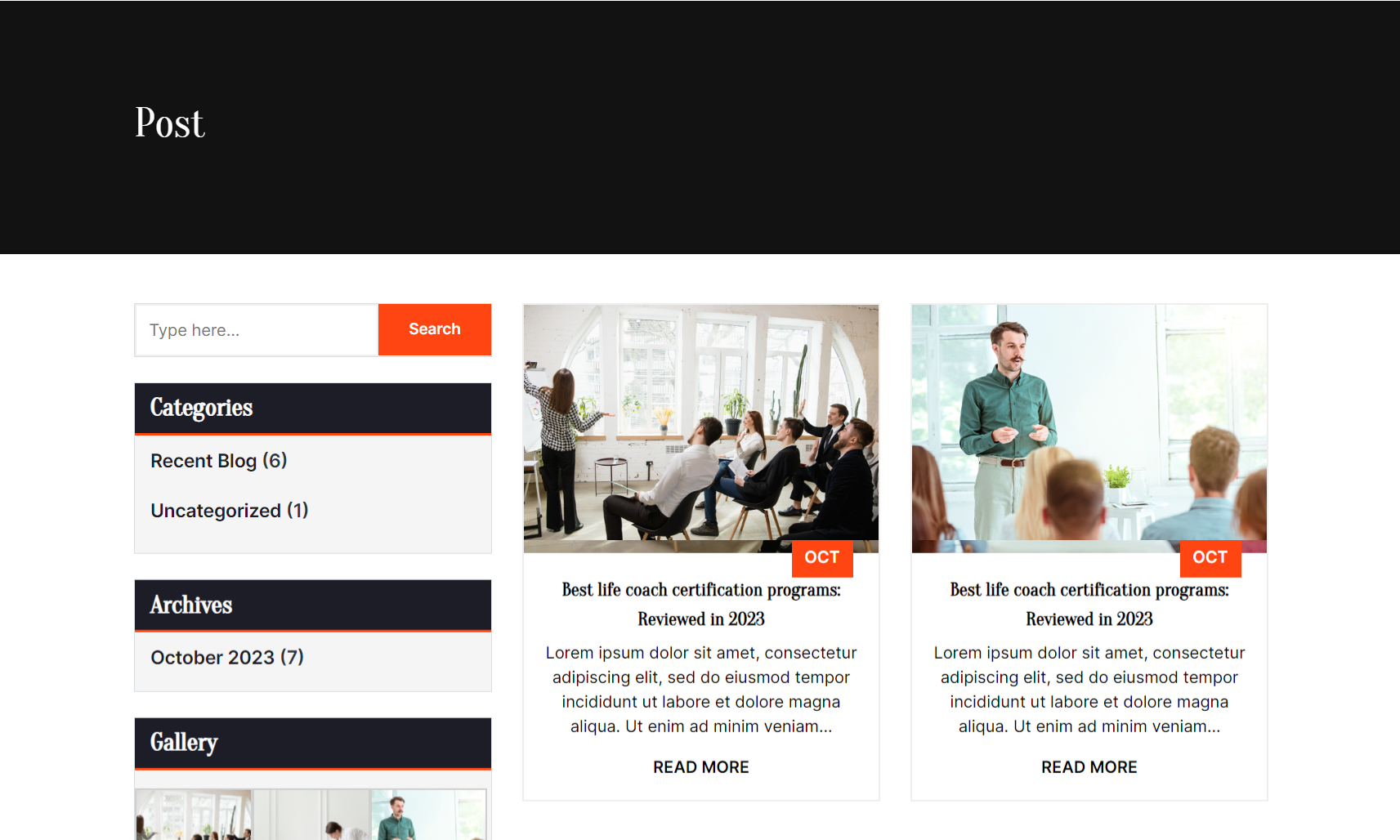Click the Gallery widget heading
This screenshot has width=1400, height=840.
(184, 743)
